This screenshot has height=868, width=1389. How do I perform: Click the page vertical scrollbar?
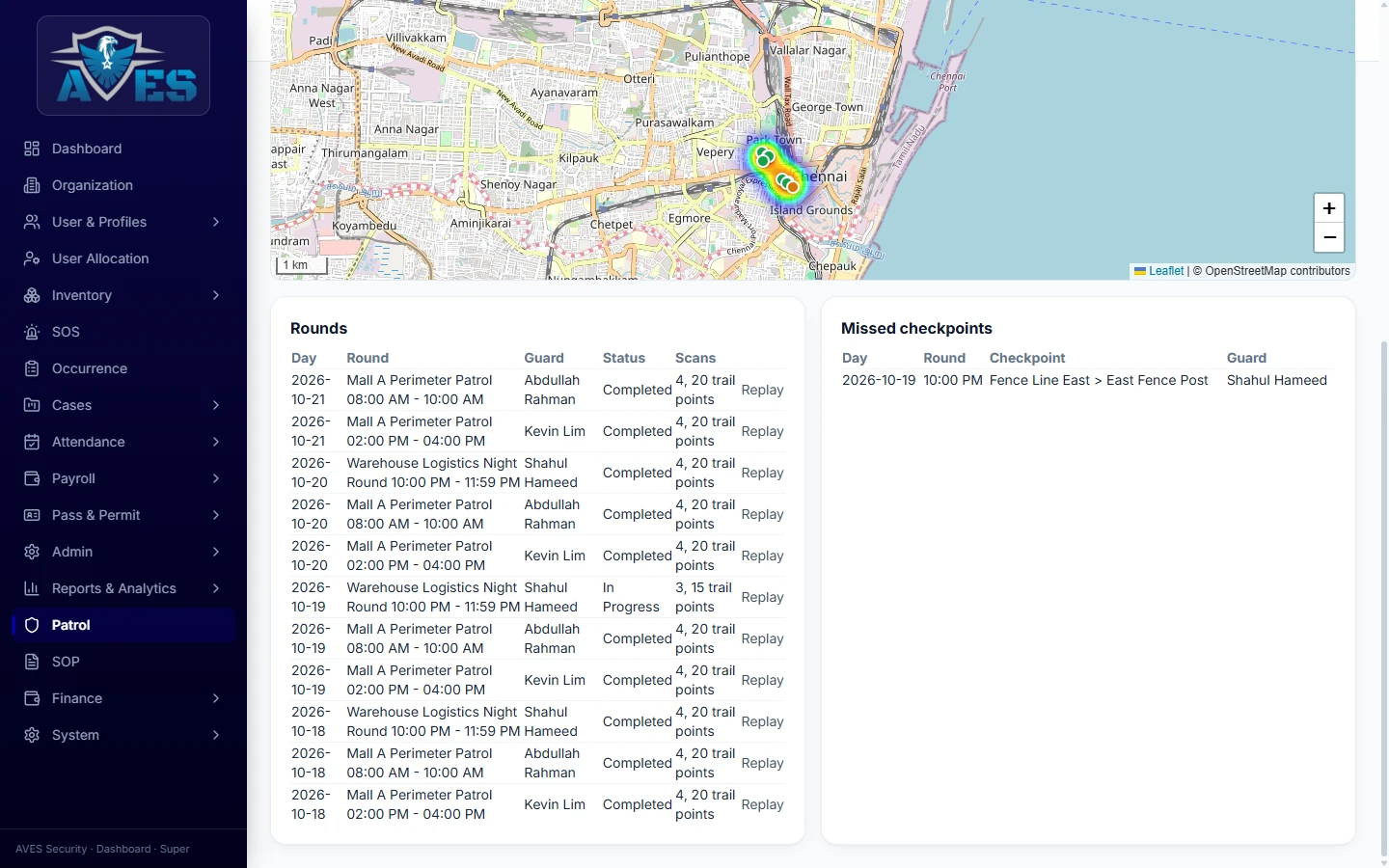[1384, 598]
